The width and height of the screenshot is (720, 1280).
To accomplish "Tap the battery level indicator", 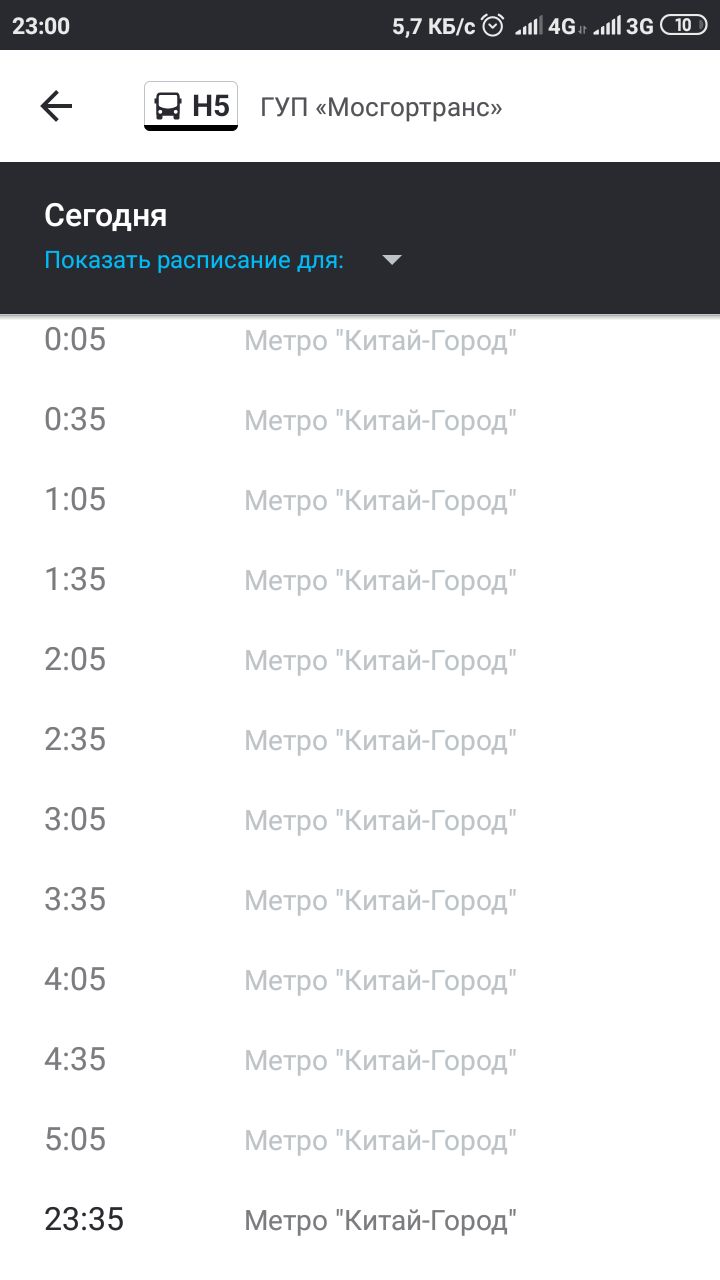I will click(684, 26).
